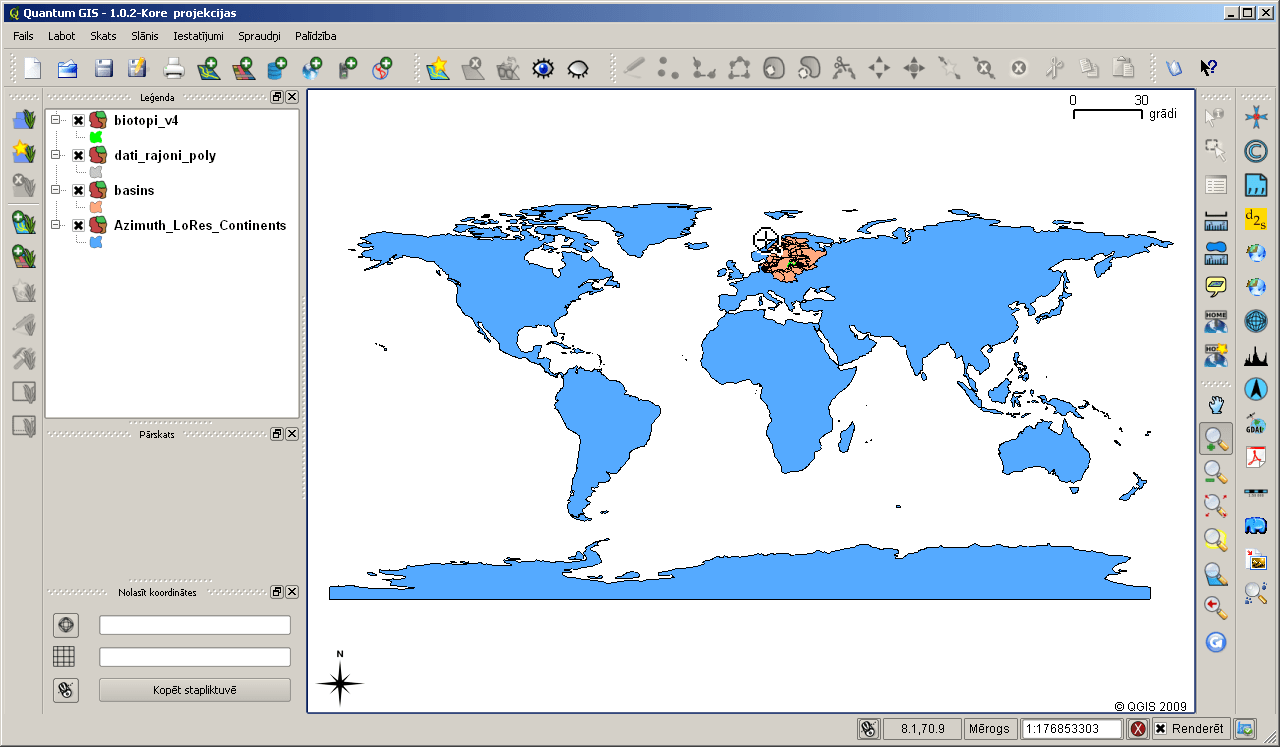Open the GDAL plugin icon

[x=1256, y=422]
